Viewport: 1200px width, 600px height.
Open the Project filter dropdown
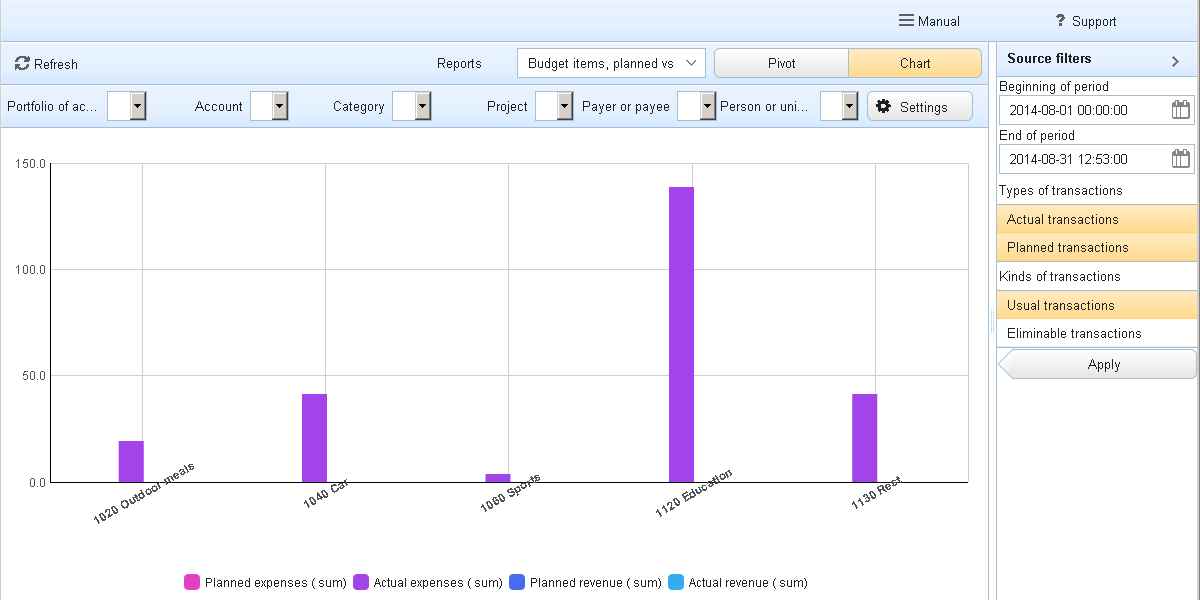tap(564, 106)
